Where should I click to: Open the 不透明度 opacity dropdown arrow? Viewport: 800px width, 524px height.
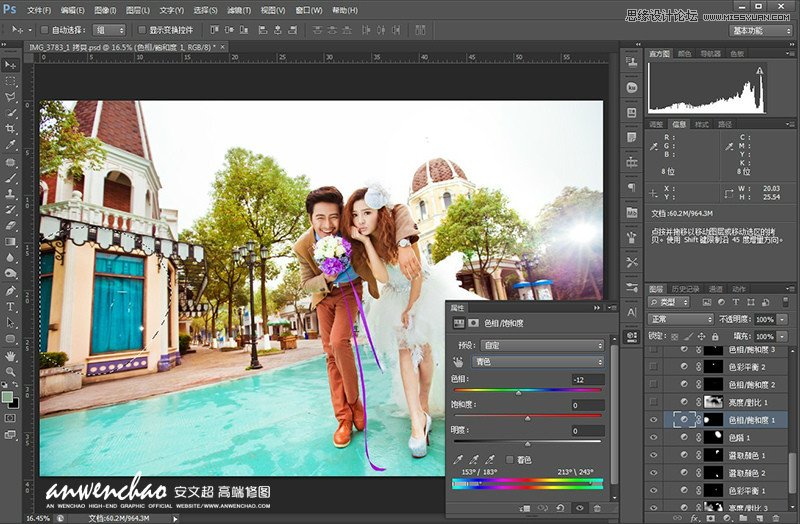(x=782, y=319)
